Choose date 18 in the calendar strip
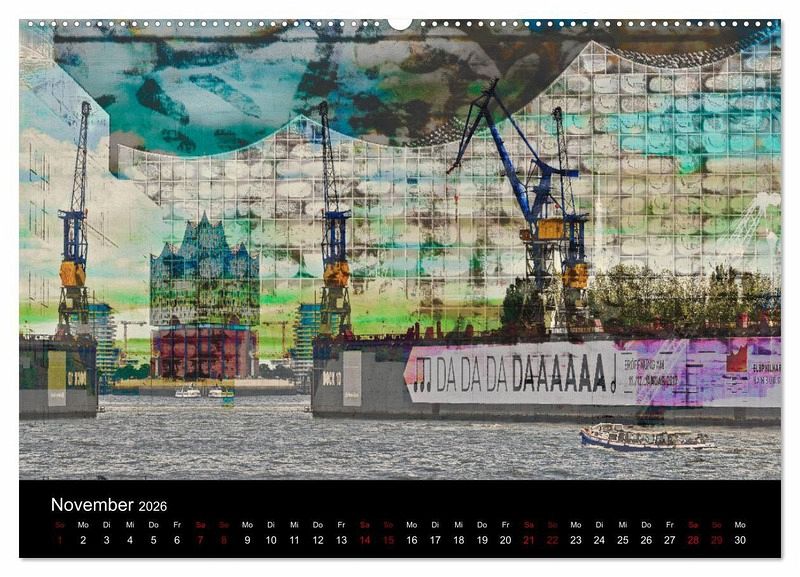The width and height of the screenshot is (800, 577). pos(459,540)
